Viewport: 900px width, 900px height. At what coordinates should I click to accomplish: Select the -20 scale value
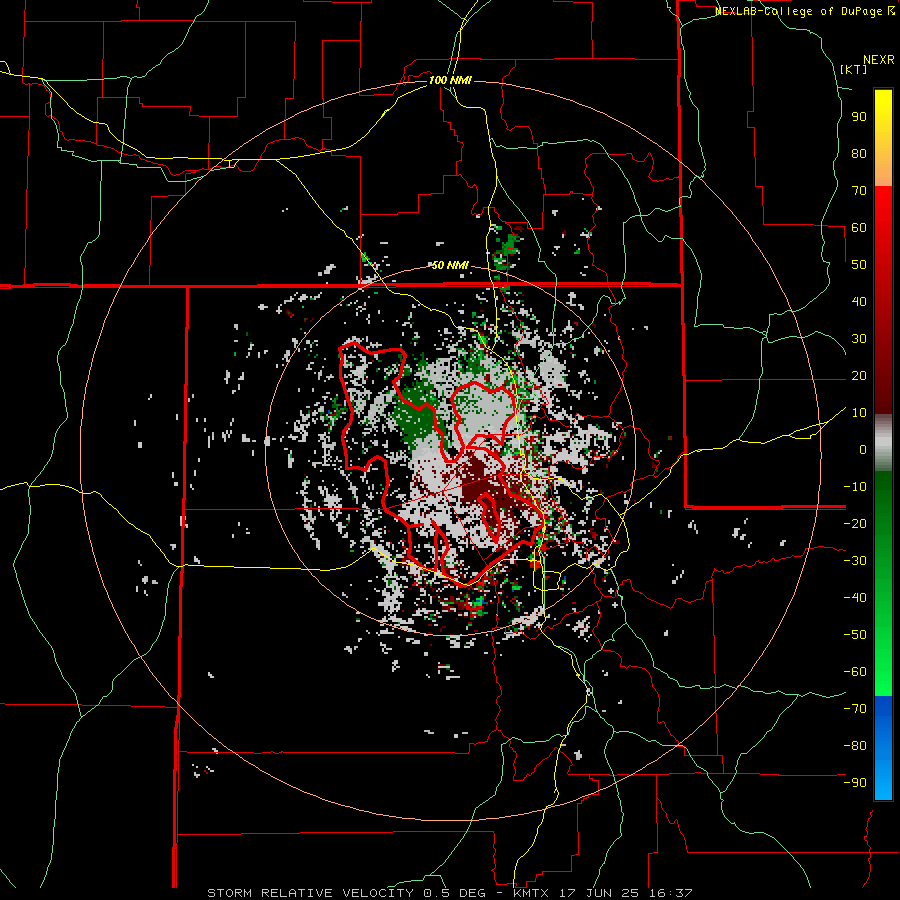[x=855, y=523]
